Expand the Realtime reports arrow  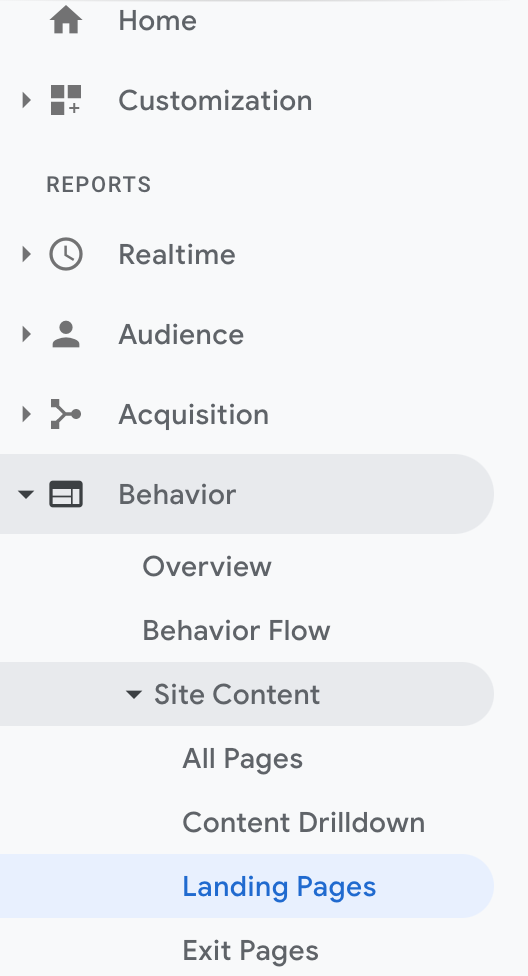26,255
